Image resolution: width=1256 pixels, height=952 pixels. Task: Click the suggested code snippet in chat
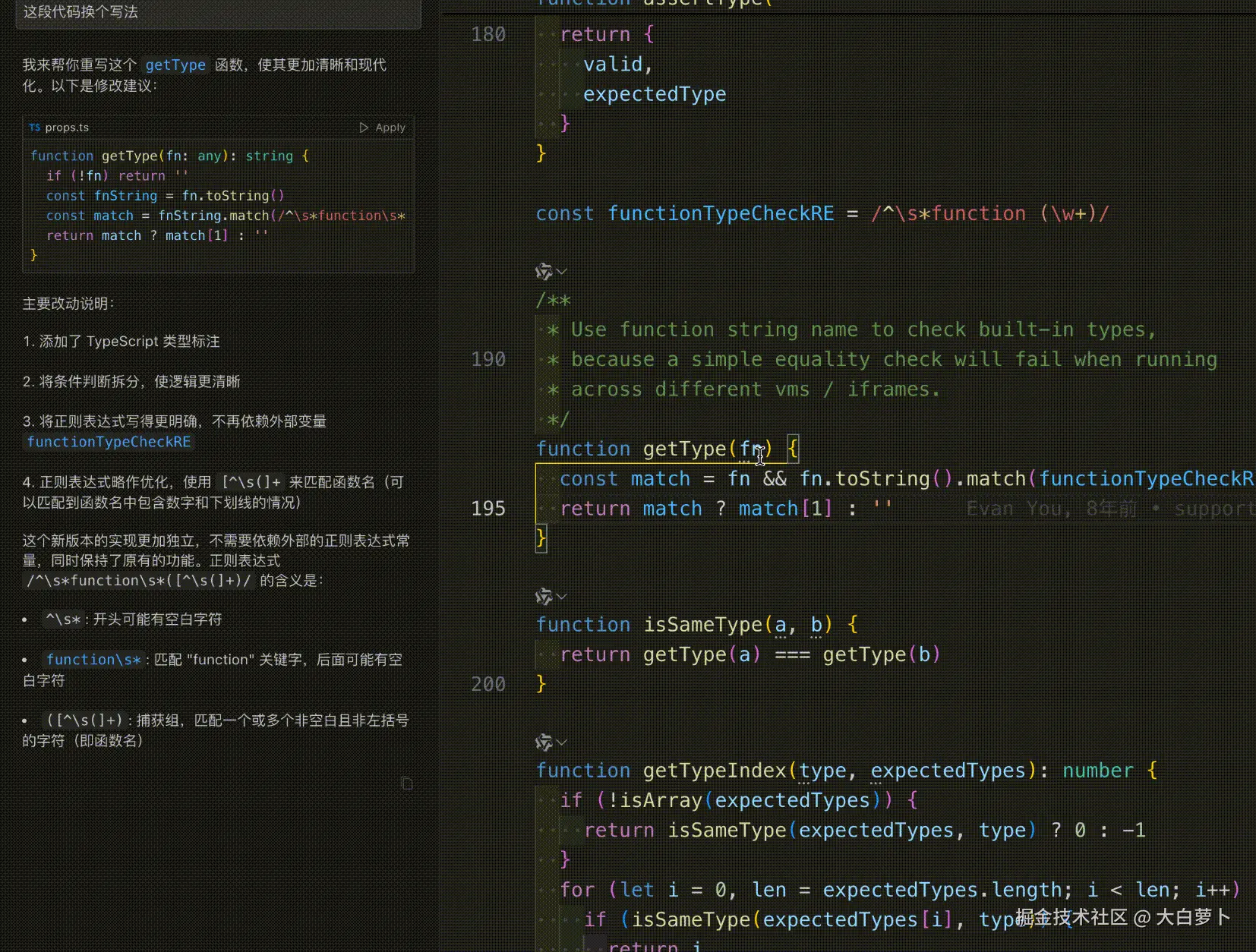(216, 205)
